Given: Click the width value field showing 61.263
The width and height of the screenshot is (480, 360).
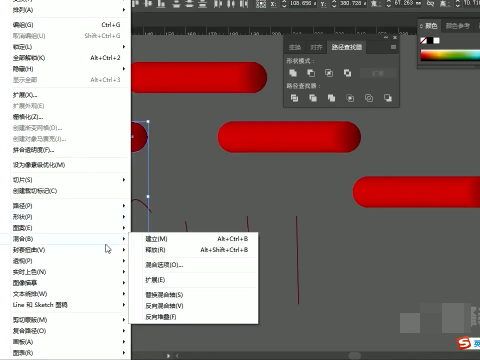Looking at the screenshot, I should (x=408, y=3).
